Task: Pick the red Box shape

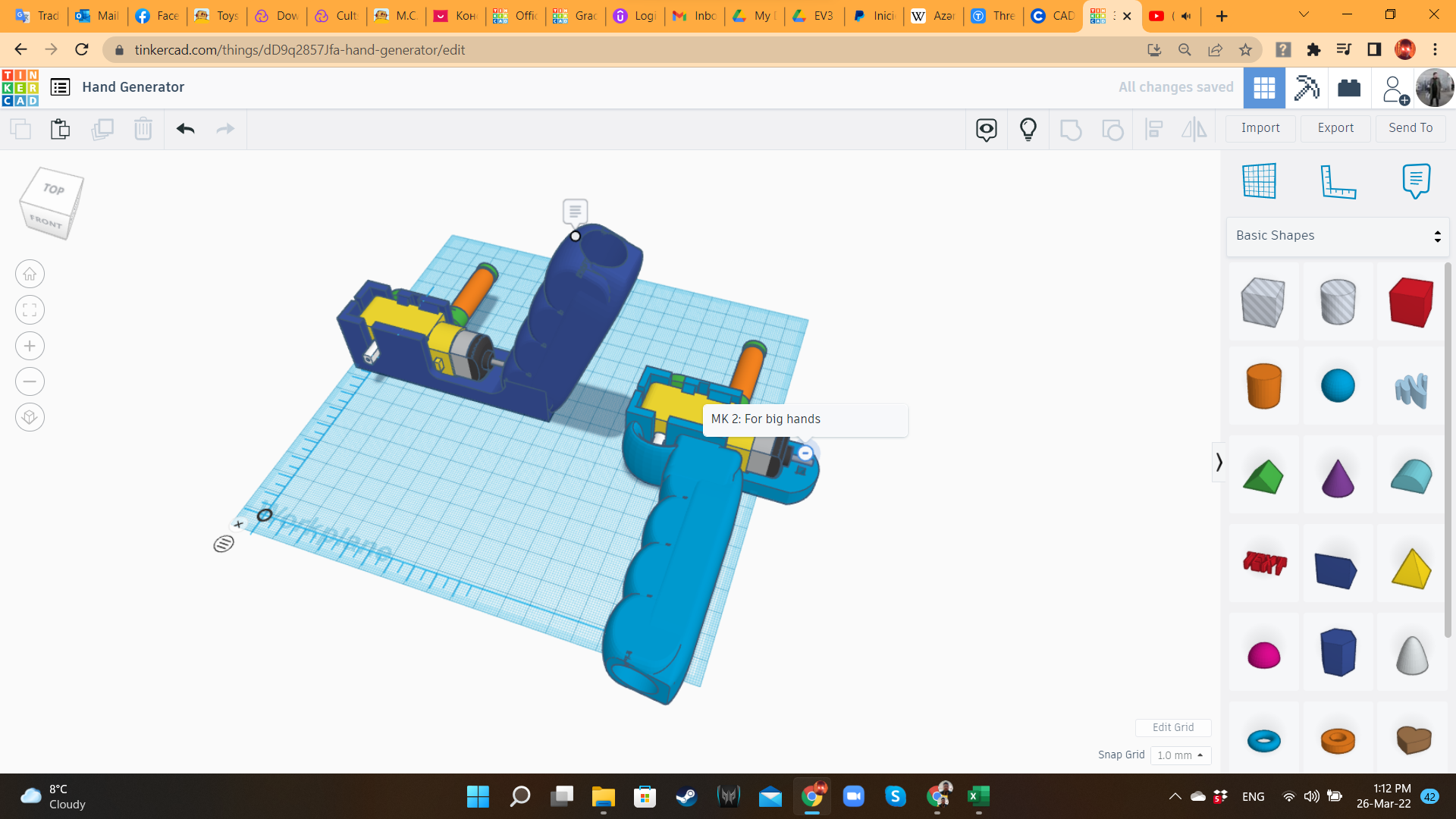Action: 1410,302
